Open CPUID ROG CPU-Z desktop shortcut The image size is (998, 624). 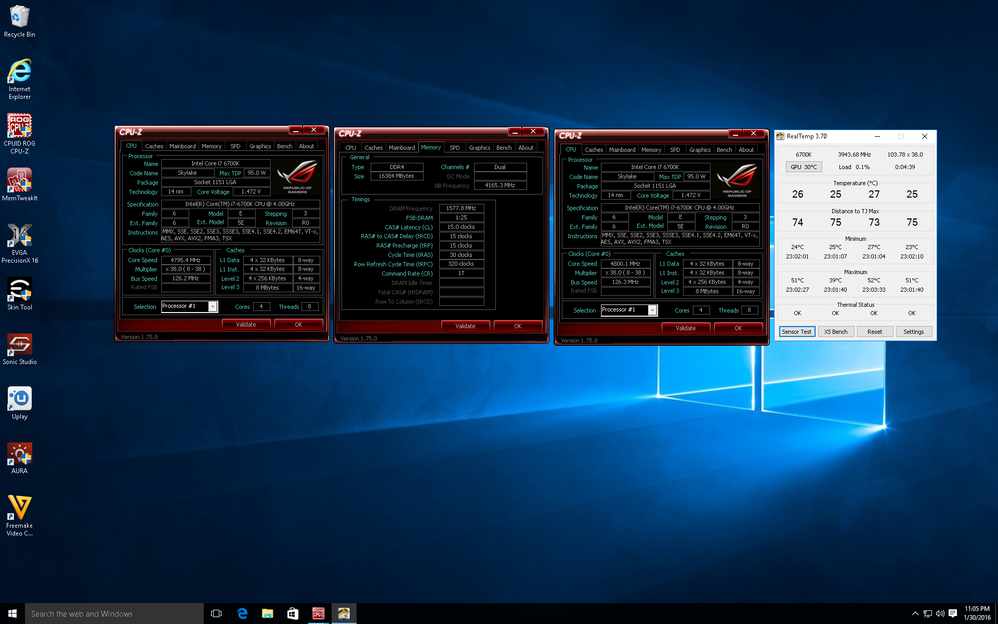click(x=19, y=134)
